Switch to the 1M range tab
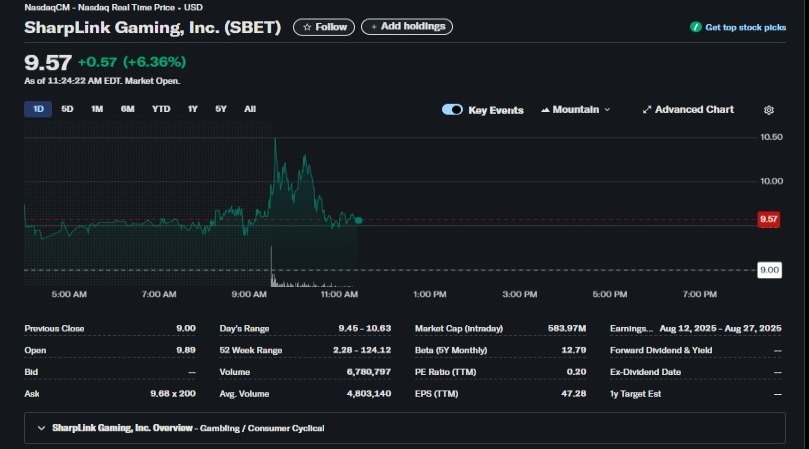The width and height of the screenshot is (809, 449). coord(97,109)
